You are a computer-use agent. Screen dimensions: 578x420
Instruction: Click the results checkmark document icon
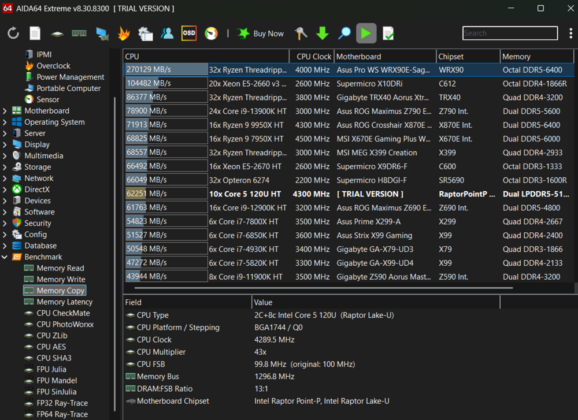click(x=388, y=34)
